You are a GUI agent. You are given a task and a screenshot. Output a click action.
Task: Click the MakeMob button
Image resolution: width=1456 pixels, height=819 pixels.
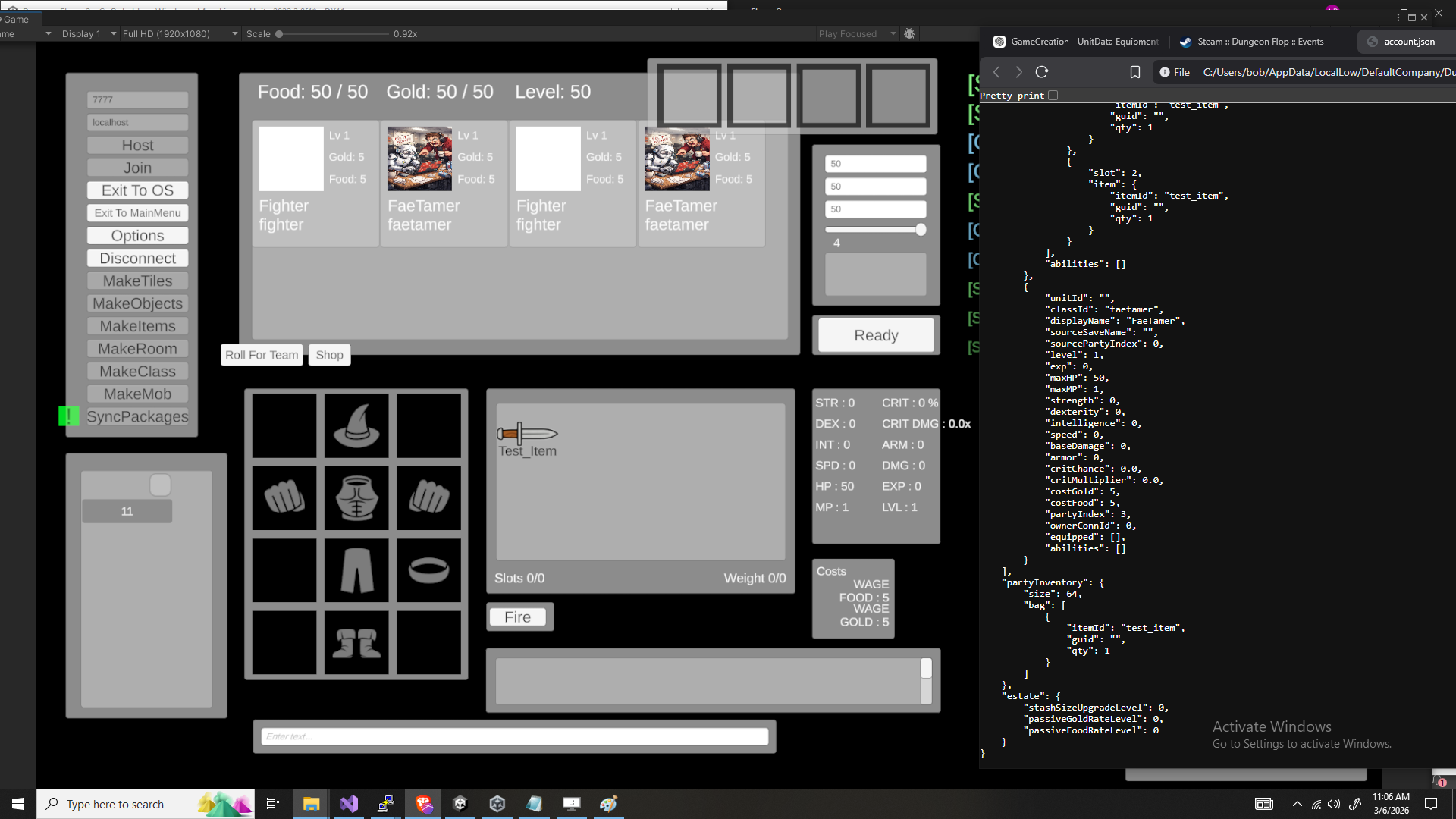(x=137, y=394)
